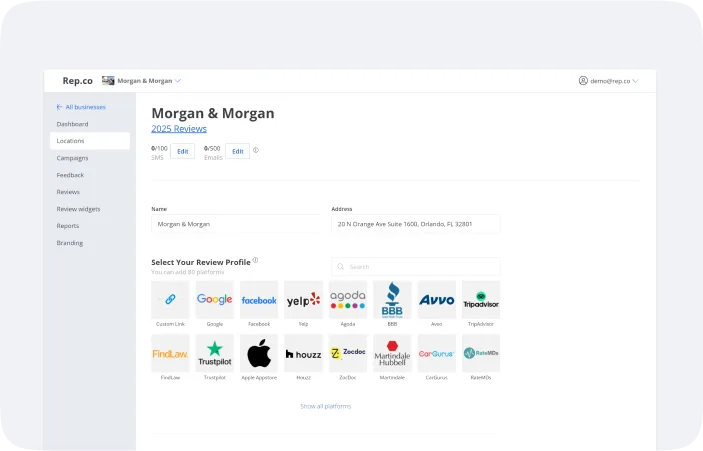The width and height of the screenshot is (703, 451).
Task: Pick the Martindale Hubbell platform tile
Action: [x=392, y=353]
